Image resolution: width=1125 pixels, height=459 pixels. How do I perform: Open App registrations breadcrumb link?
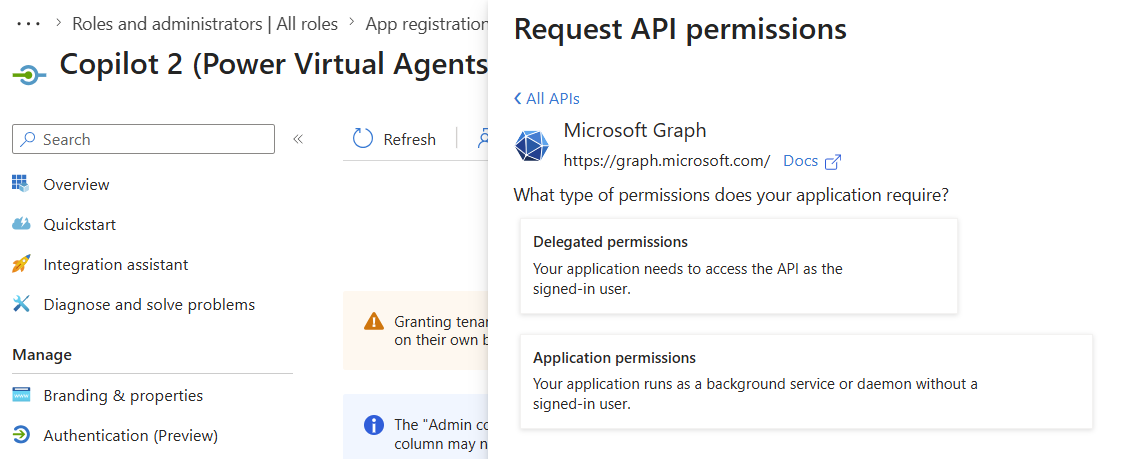pyautogui.click(x=426, y=24)
